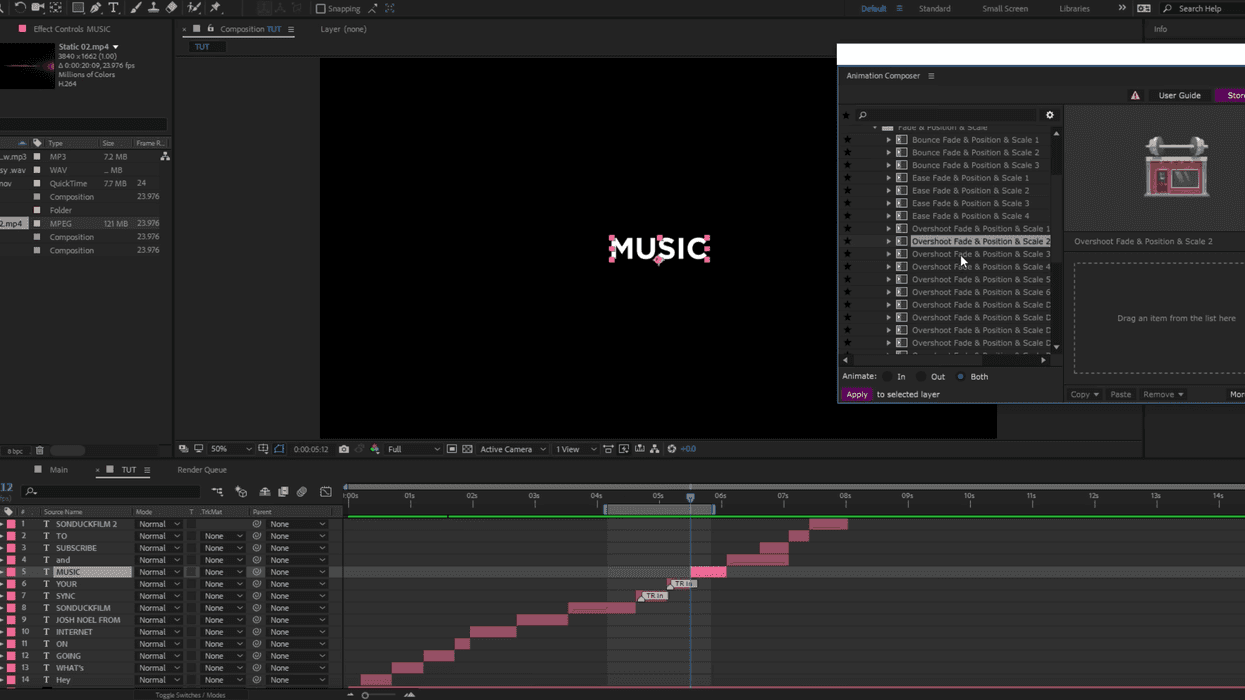The height and width of the screenshot is (700, 1245).
Task: Select the Brush tool
Action: (135, 7)
